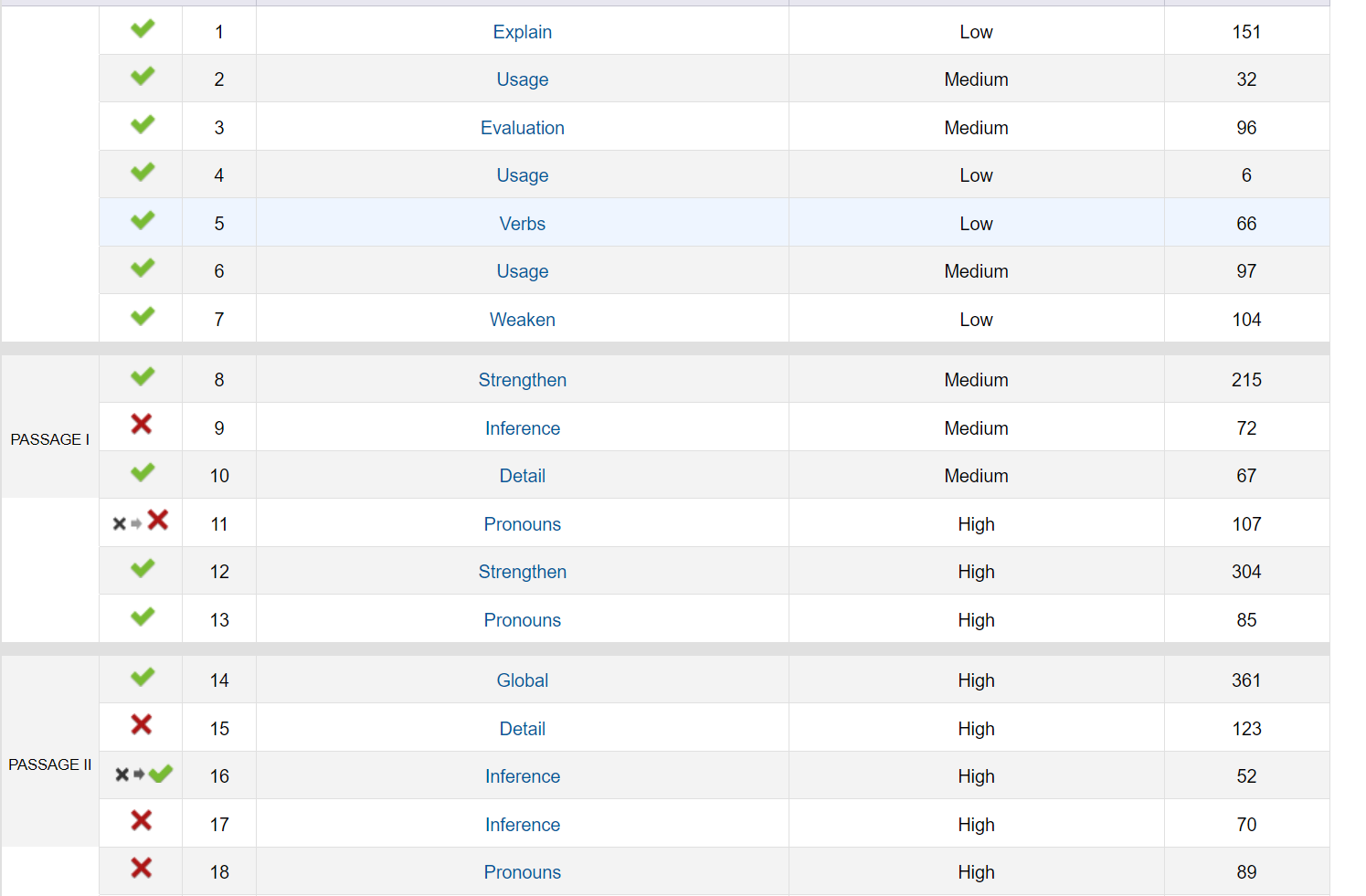Select the PASSAGE I section label
The height and width of the screenshot is (896, 1366).
pos(50,439)
